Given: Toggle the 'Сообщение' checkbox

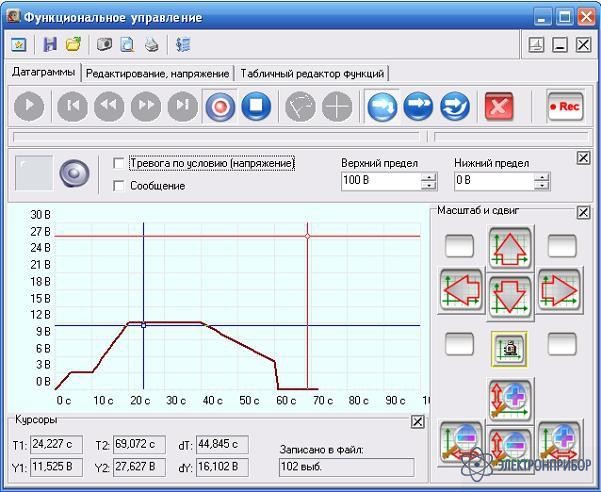Looking at the screenshot, I should (119, 185).
